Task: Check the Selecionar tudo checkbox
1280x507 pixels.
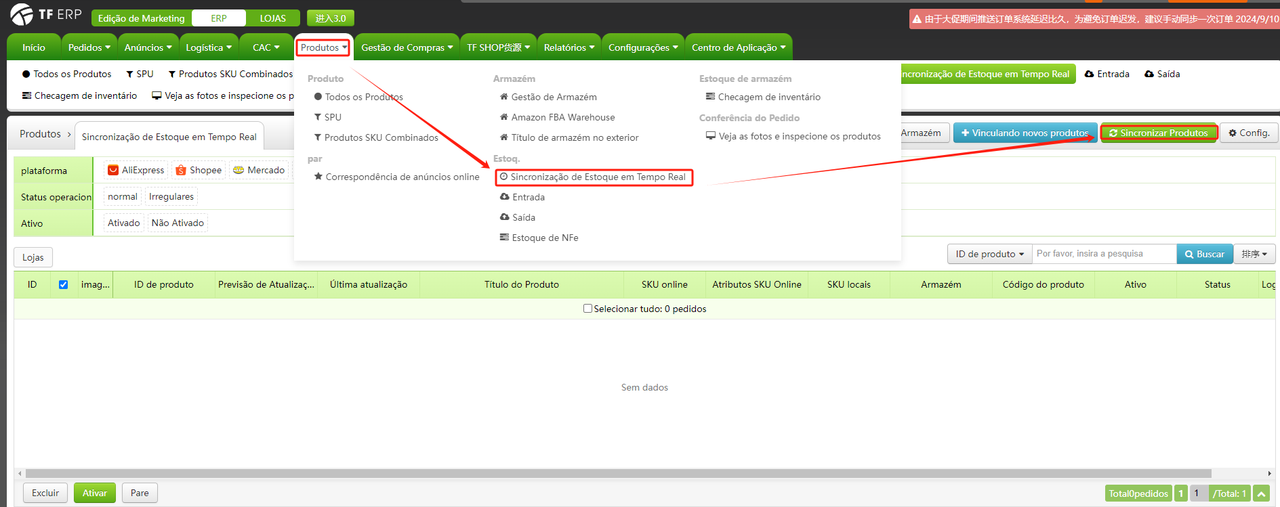Action: click(588, 309)
